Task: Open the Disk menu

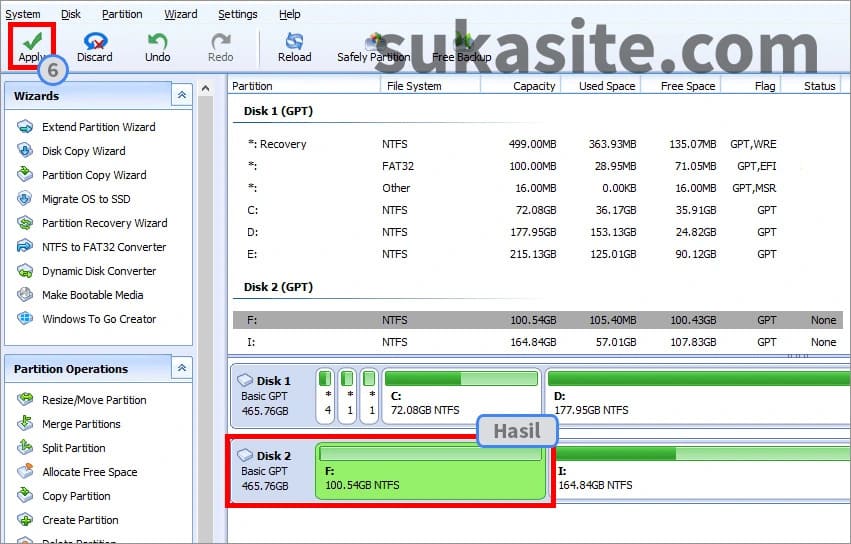Action: coord(71,14)
